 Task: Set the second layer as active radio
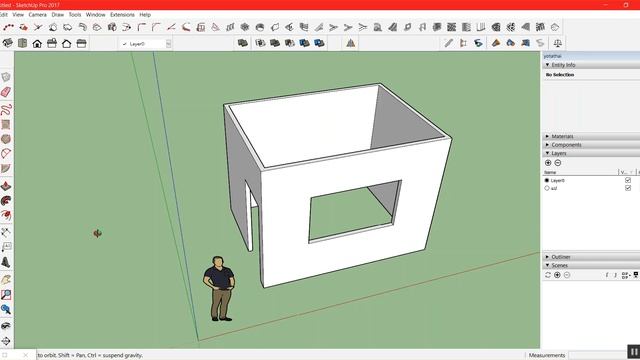(547, 188)
